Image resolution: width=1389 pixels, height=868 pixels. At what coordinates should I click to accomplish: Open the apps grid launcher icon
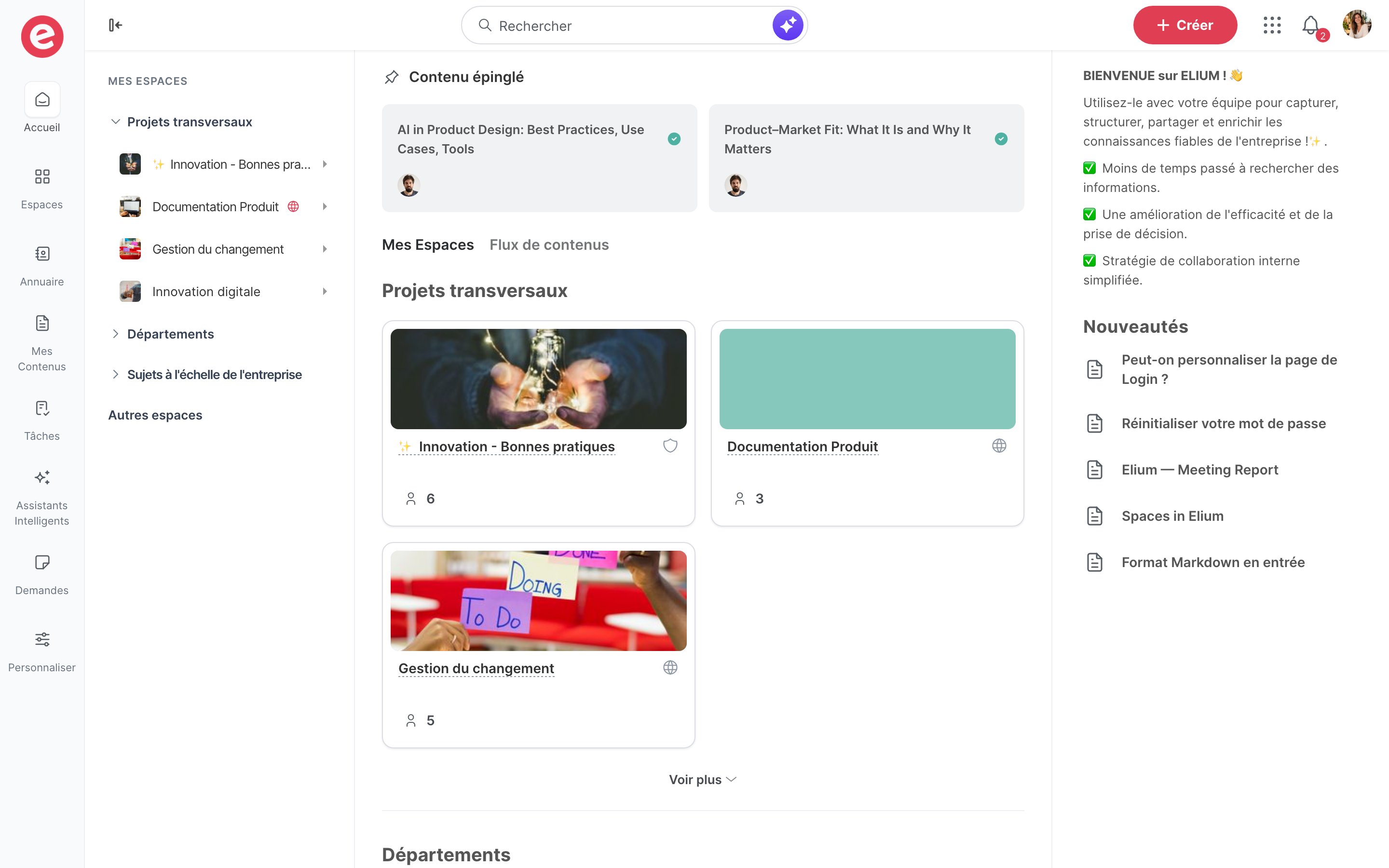pos(1272,25)
